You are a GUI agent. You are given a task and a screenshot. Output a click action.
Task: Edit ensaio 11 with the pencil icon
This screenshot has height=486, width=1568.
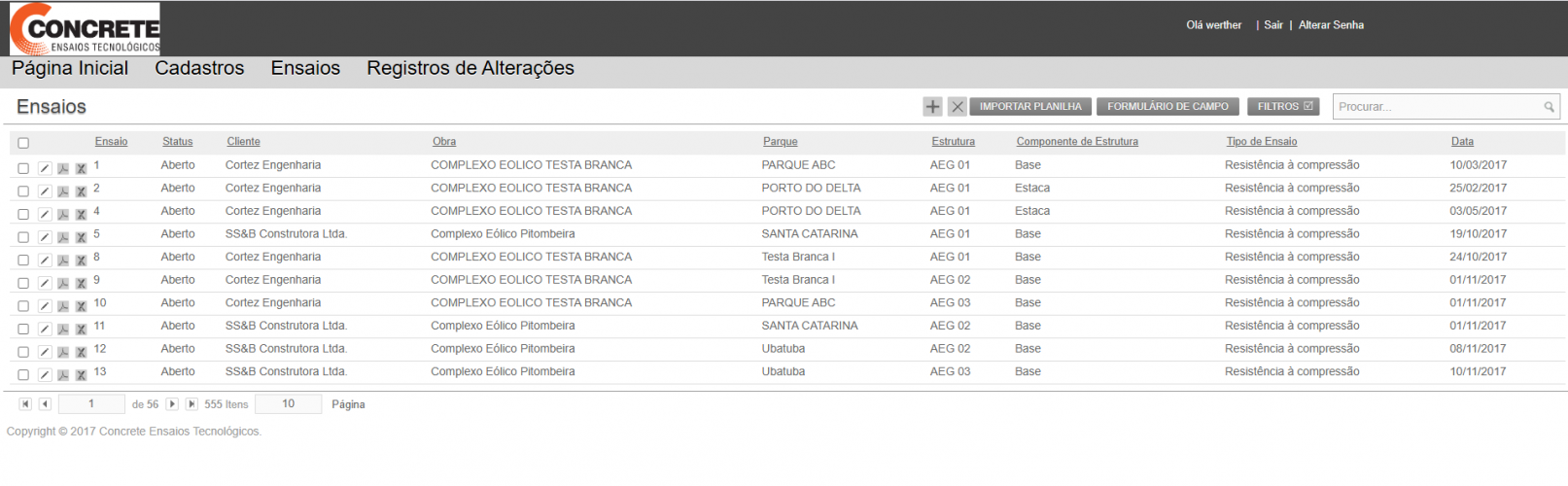coord(45,329)
